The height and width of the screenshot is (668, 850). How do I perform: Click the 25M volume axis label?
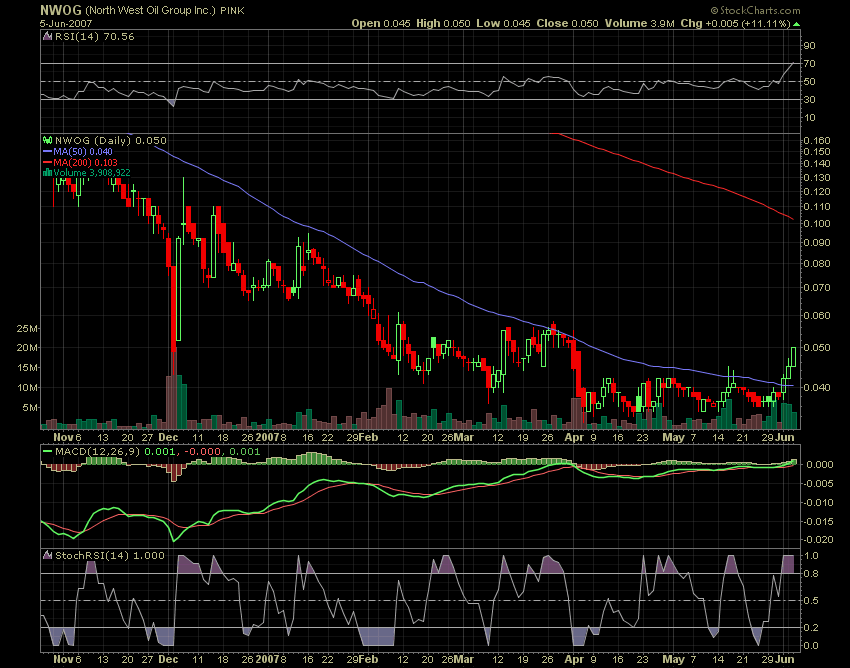27,329
